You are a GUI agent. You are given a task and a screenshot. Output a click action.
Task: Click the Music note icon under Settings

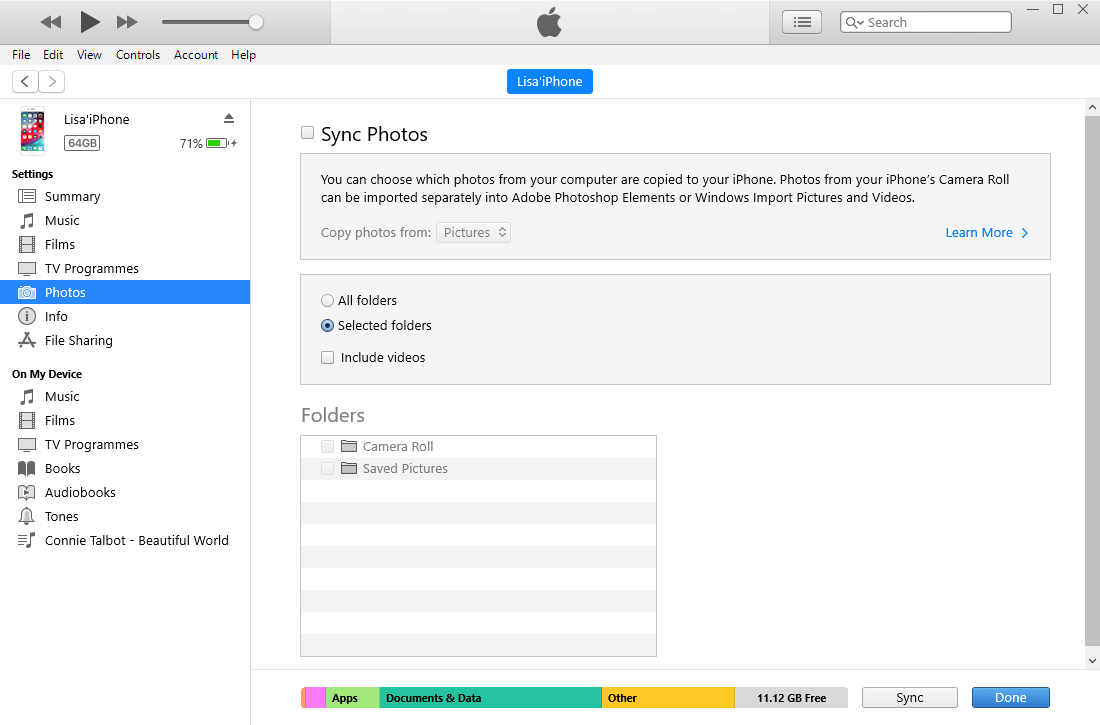point(27,220)
